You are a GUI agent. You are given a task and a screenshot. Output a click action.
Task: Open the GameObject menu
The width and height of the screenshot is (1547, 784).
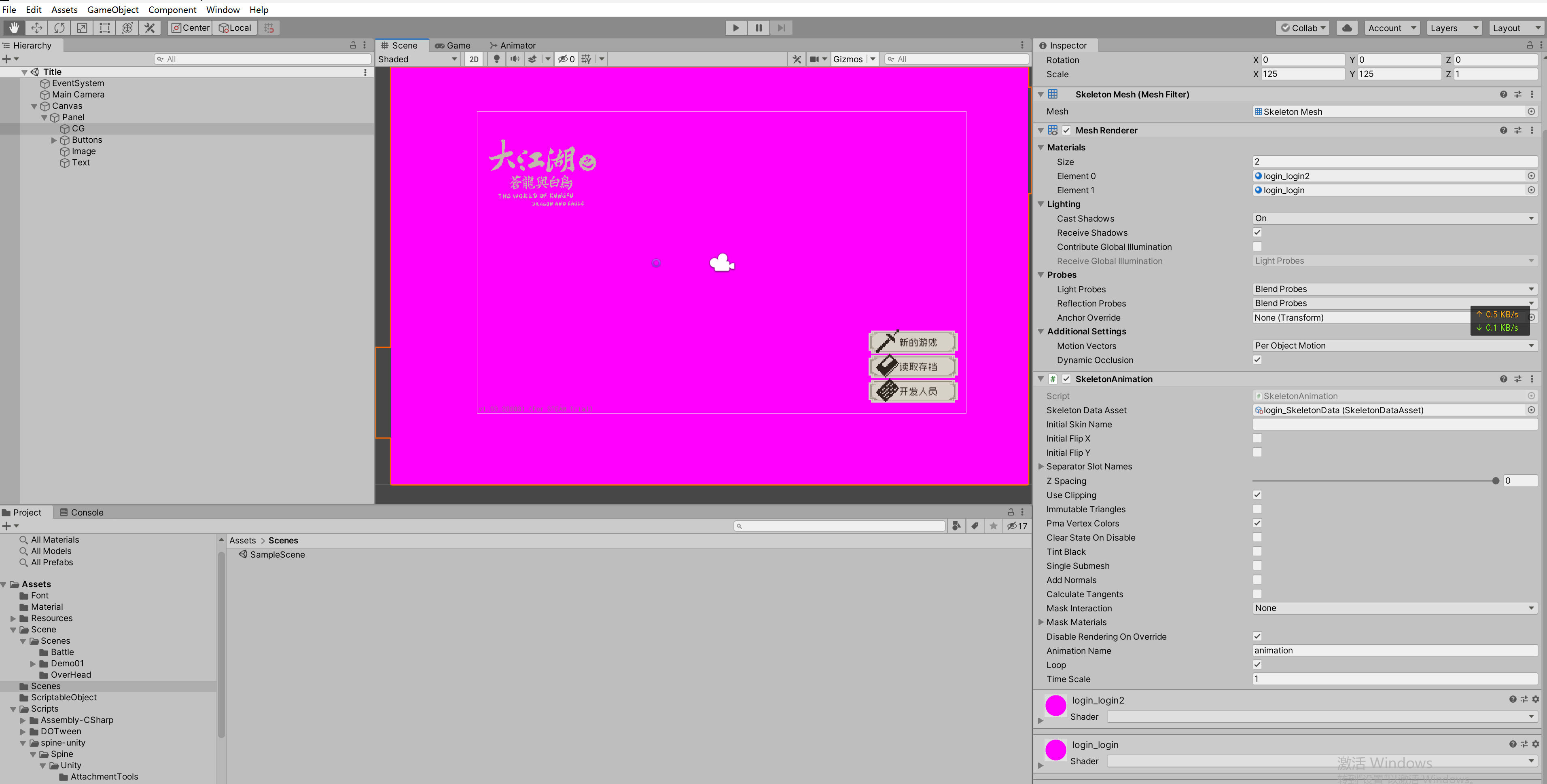113,10
